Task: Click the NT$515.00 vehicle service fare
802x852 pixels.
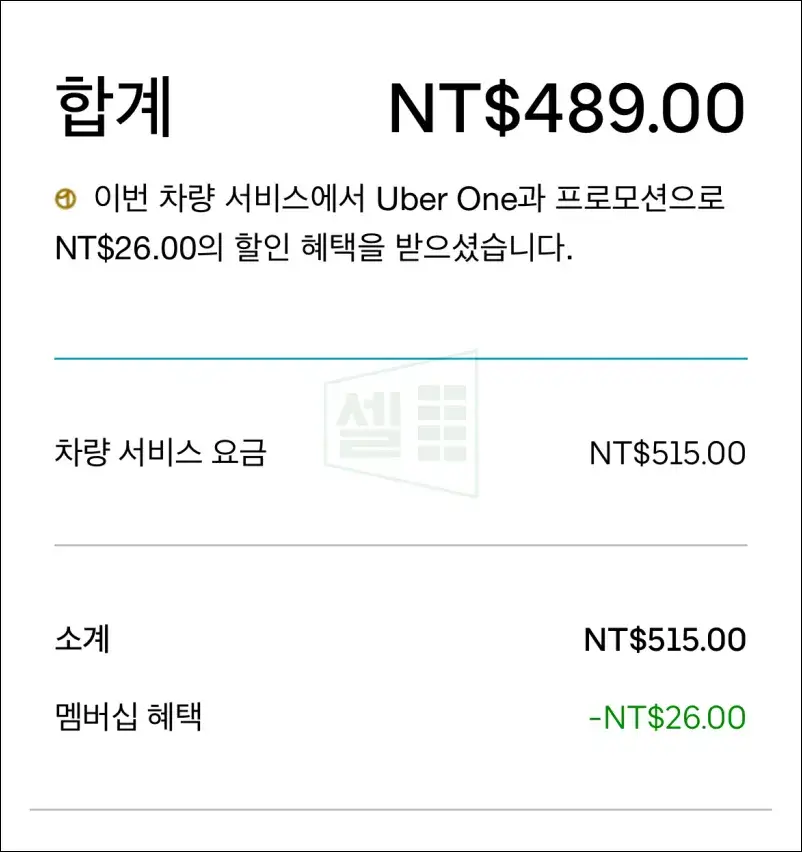Action: click(667, 453)
